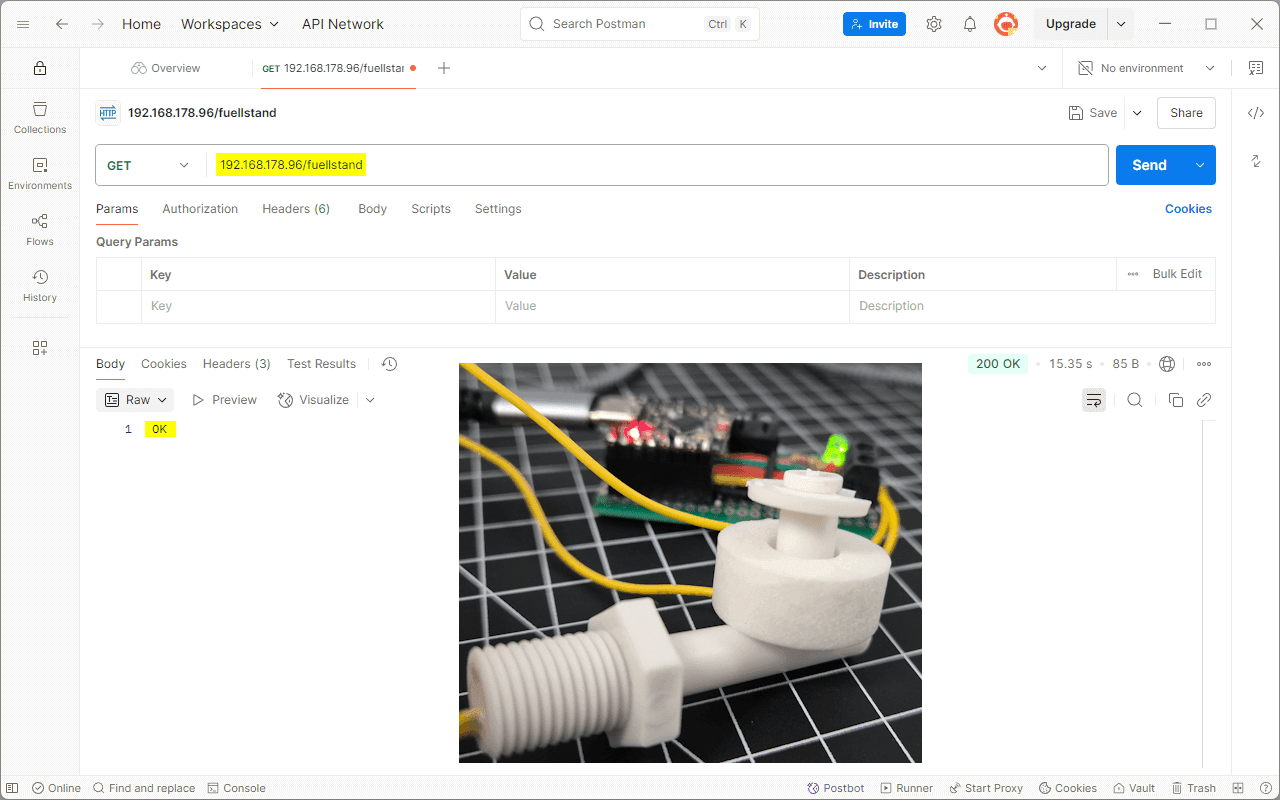Search the response with magnifier icon
Viewport: 1280px width, 800px height.
click(1134, 400)
